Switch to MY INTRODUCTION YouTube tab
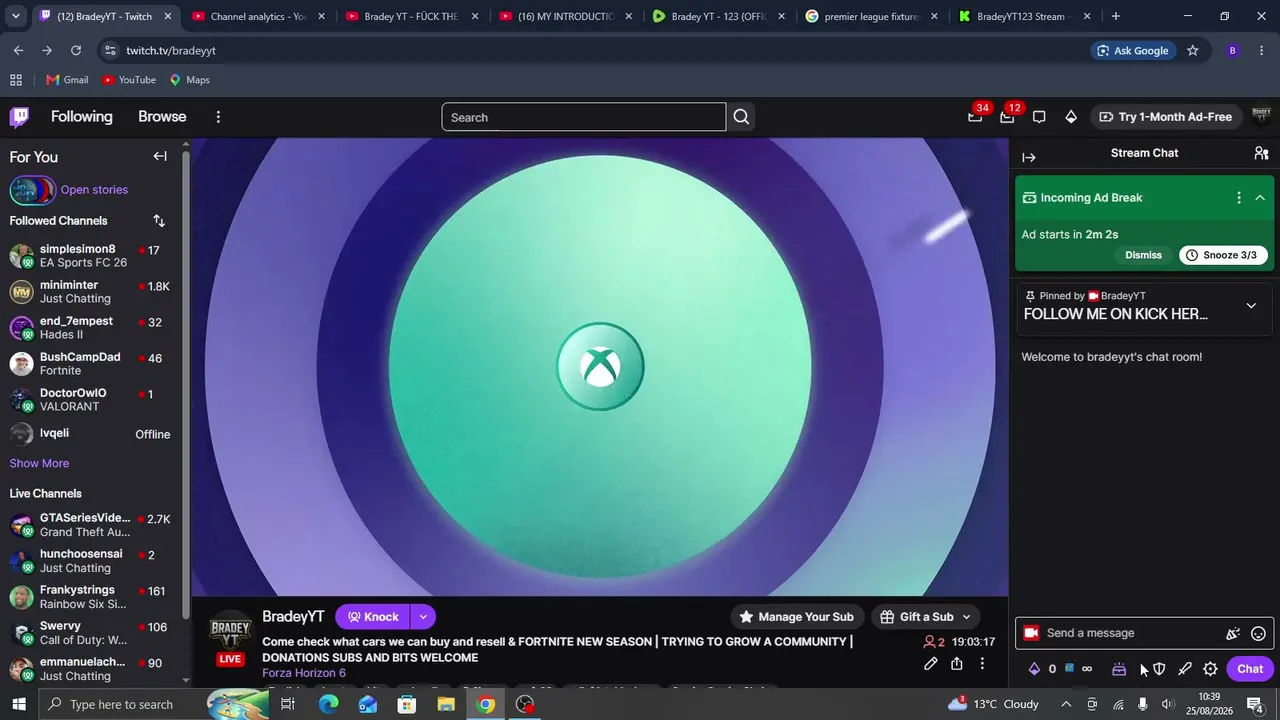This screenshot has height=720, width=1280. point(563,16)
